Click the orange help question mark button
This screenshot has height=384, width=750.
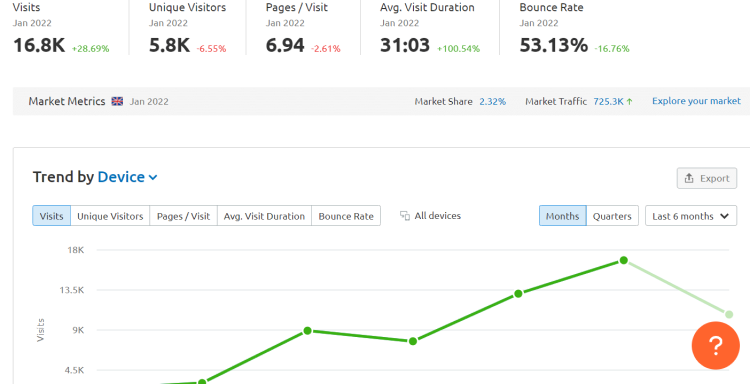click(716, 345)
